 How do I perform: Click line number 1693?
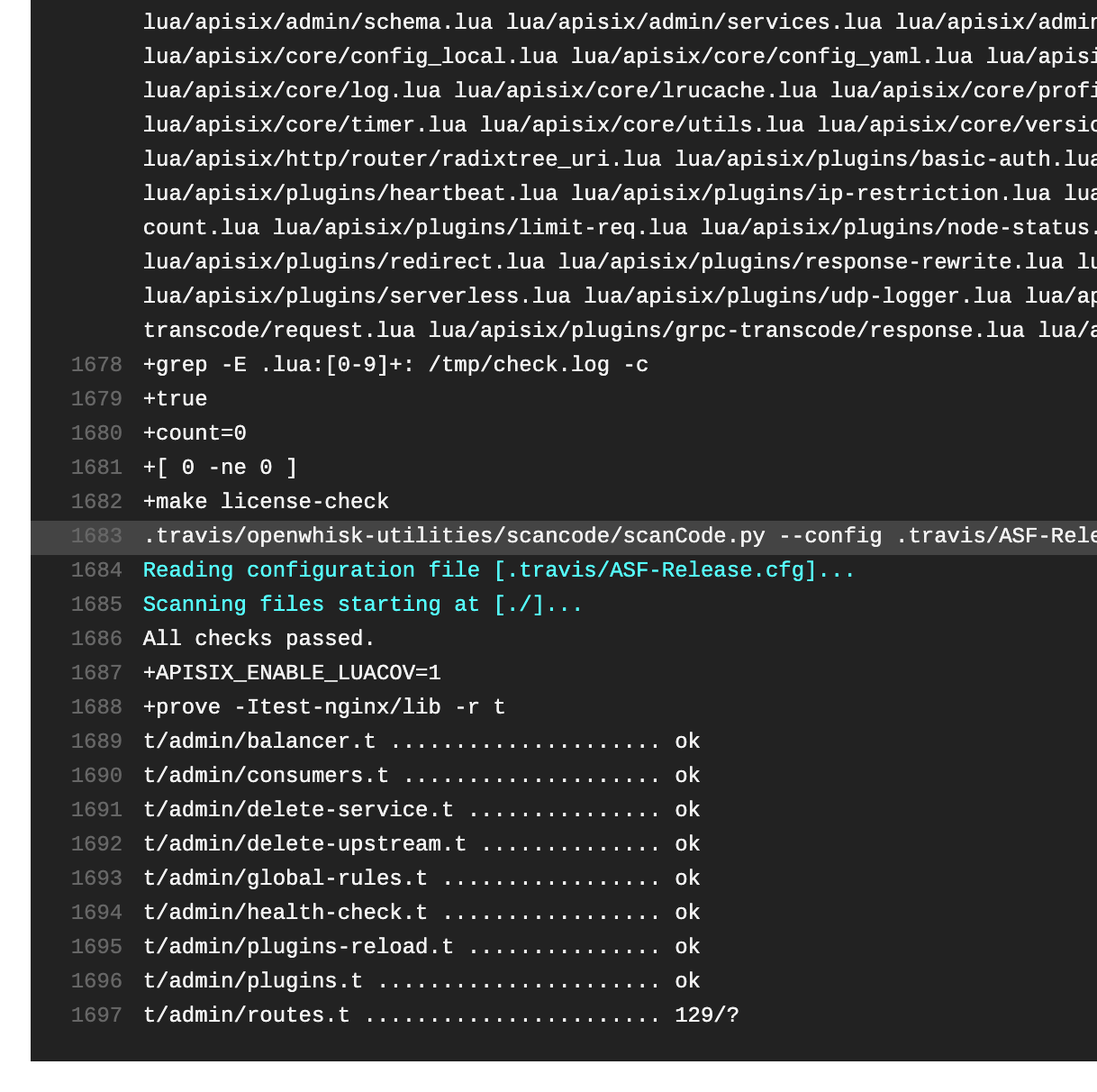[x=96, y=878]
